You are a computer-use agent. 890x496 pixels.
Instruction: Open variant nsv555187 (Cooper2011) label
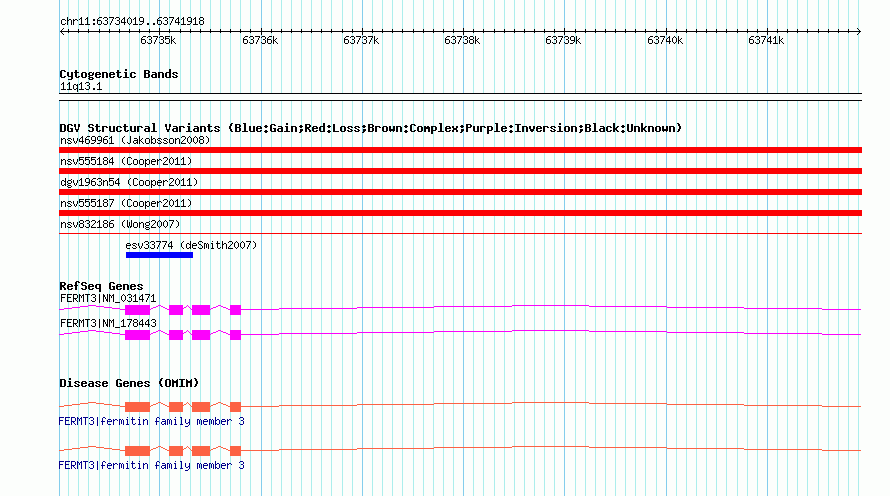pos(126,203)
